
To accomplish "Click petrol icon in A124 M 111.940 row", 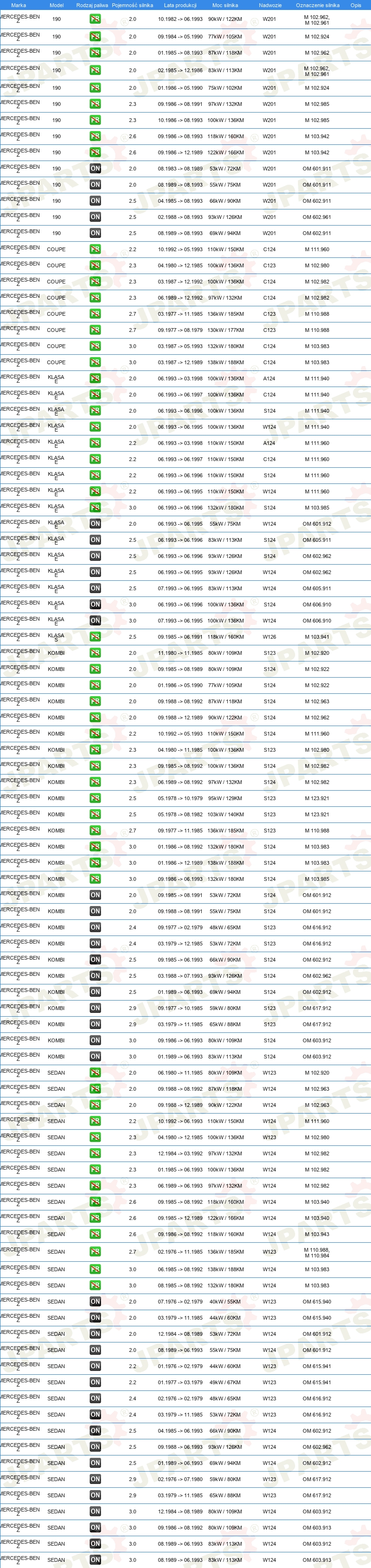I will 95,378.
